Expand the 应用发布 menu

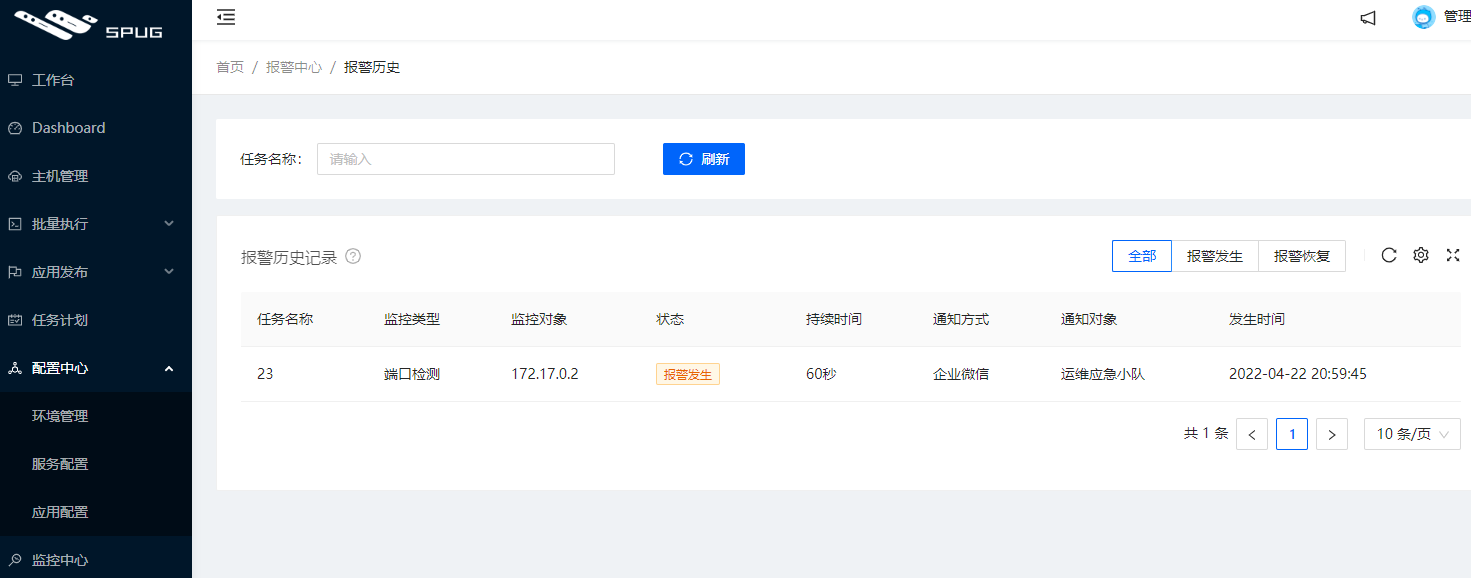[x=60, y=271]
